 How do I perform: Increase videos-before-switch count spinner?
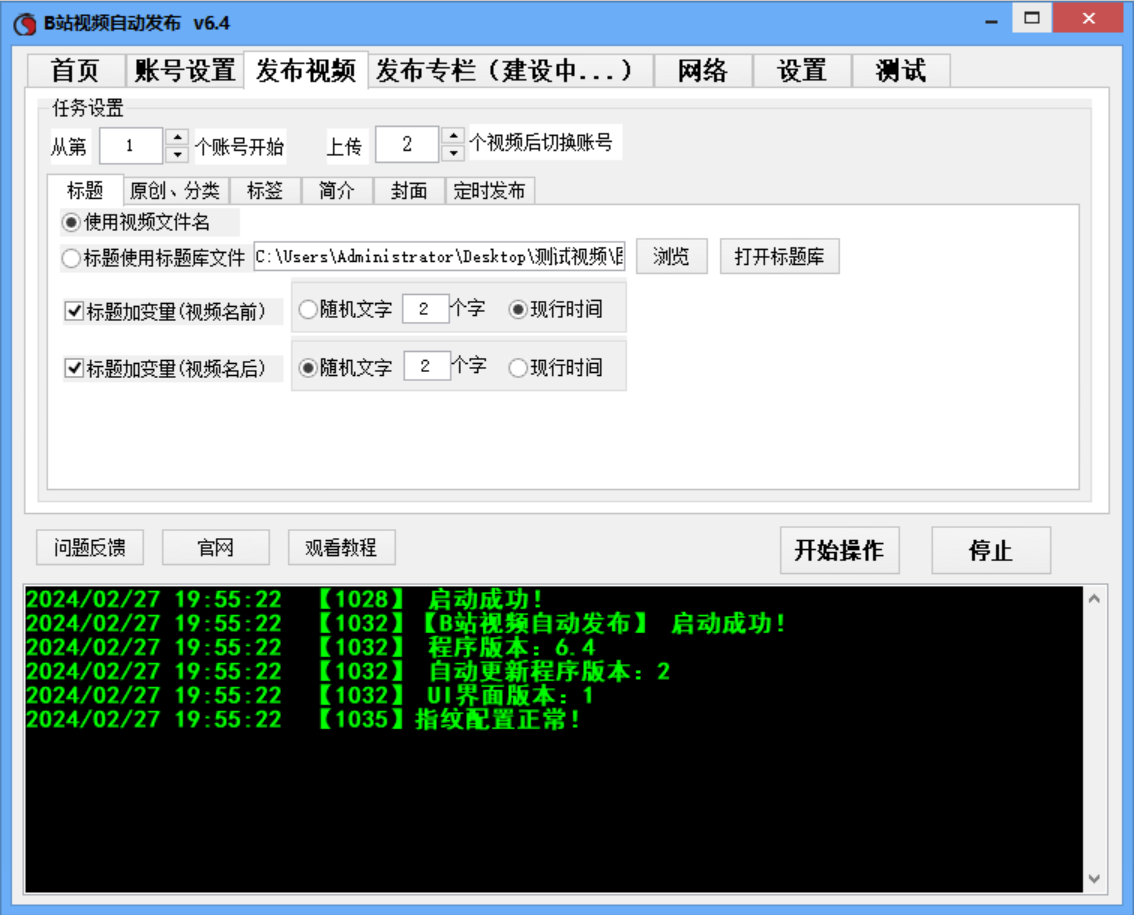pos(453,135)
